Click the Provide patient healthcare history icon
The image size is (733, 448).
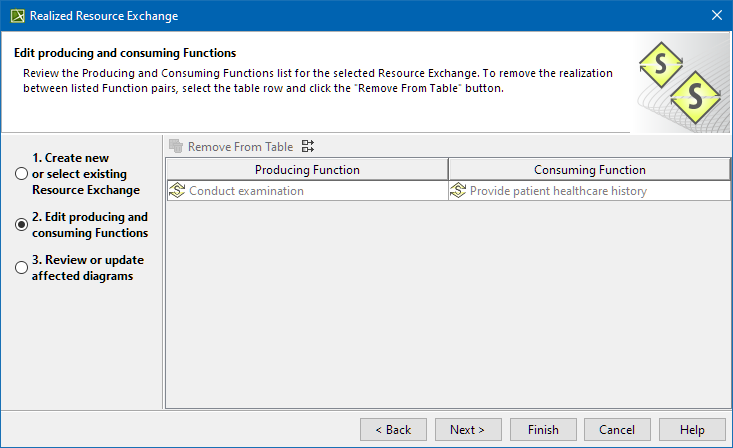(458, 190)
